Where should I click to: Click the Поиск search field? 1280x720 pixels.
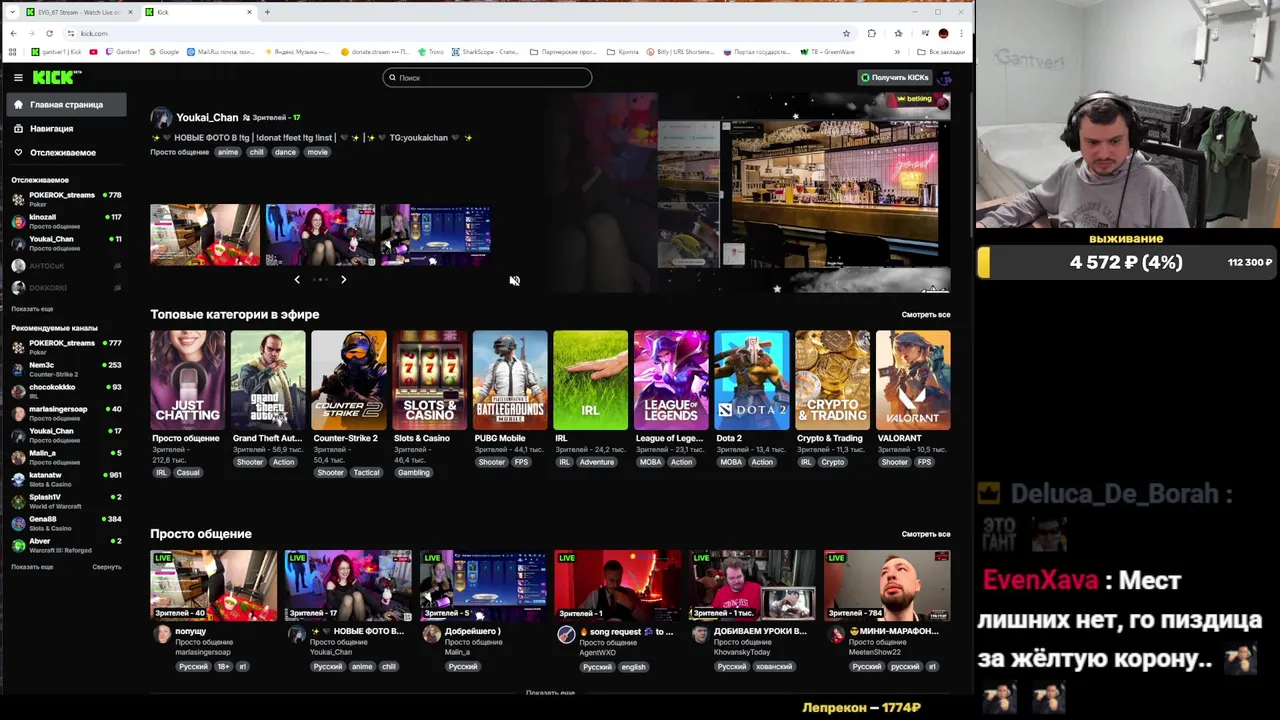click(487, 77)
